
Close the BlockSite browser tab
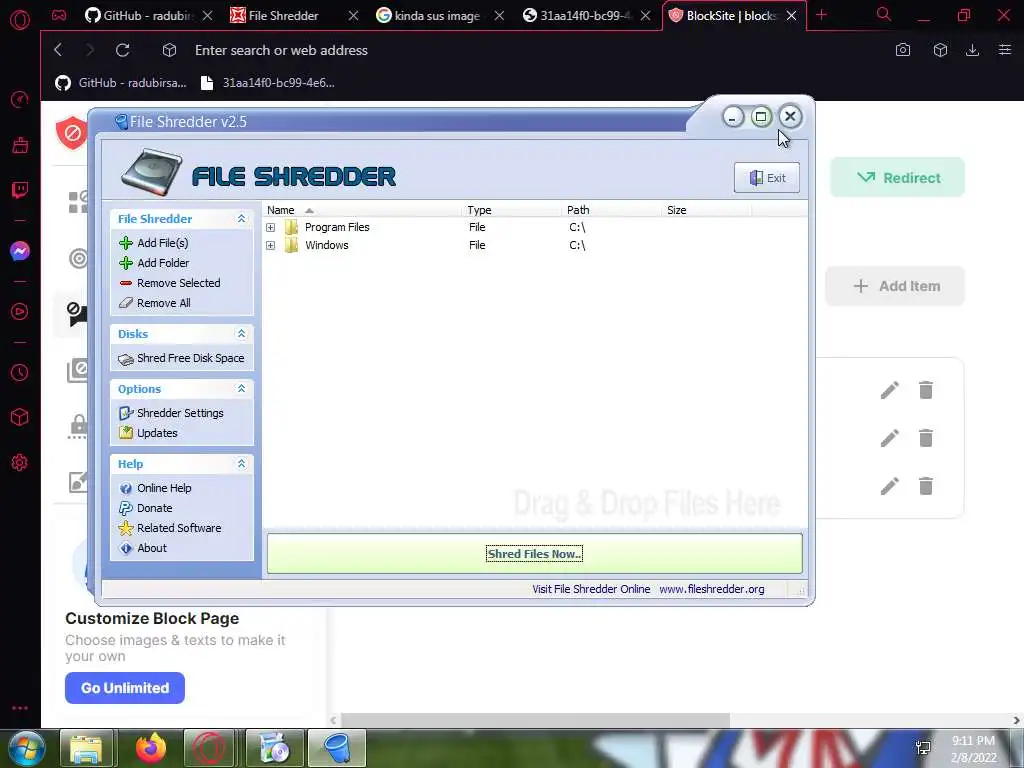point(792,16)
